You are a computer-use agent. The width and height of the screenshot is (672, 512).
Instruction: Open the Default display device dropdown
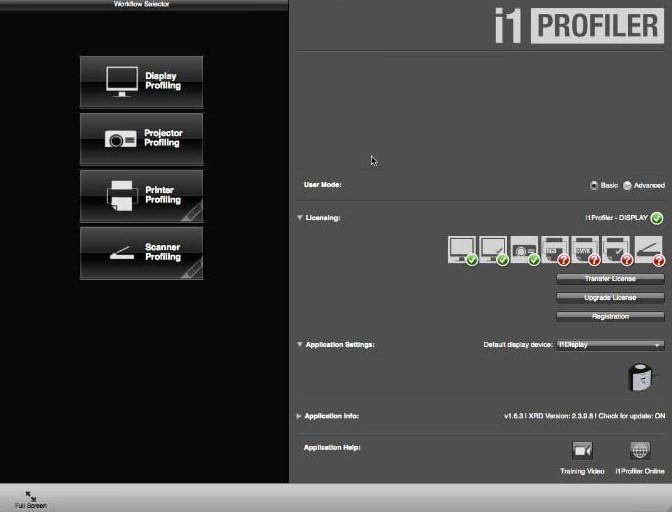point(610,344)
